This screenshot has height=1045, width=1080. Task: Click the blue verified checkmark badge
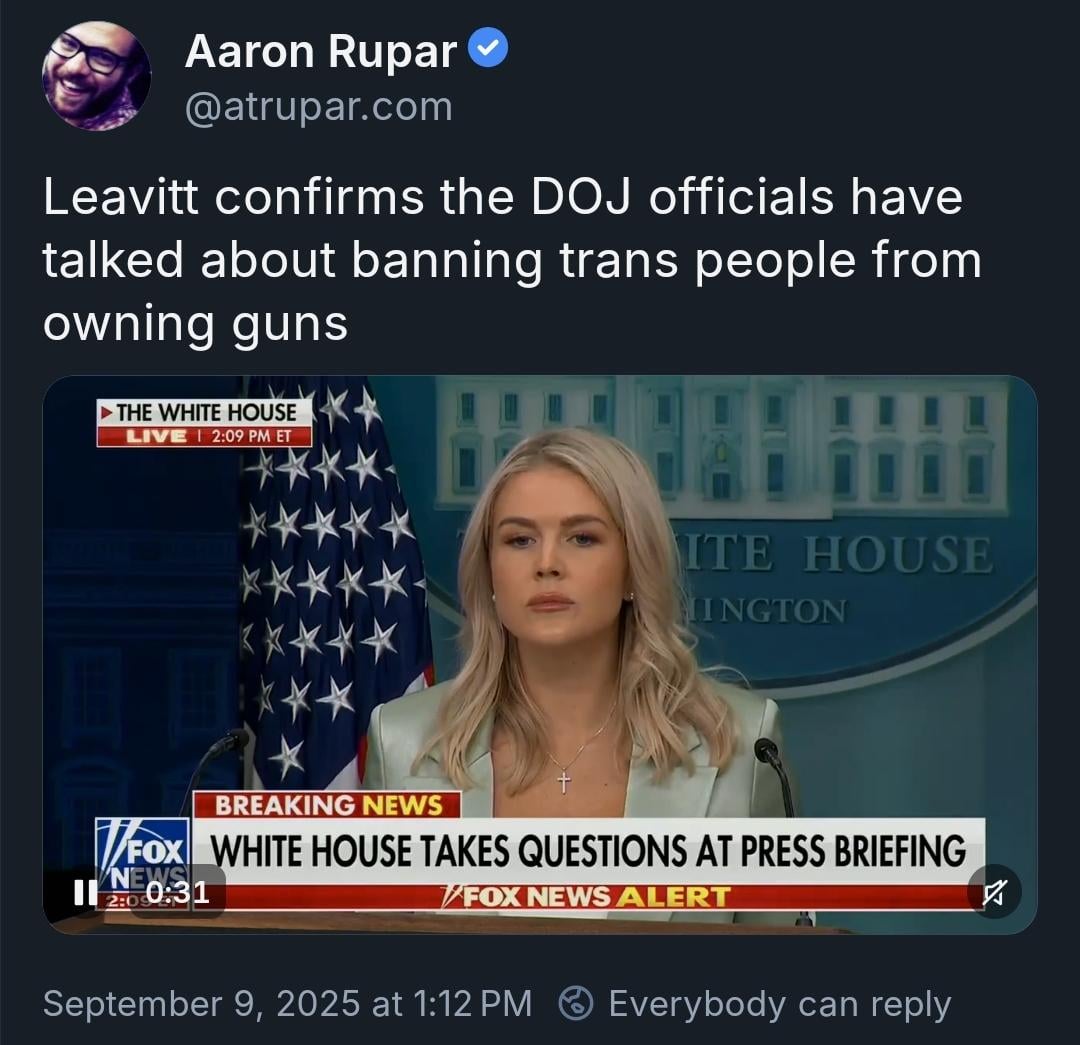click(488, 48)
